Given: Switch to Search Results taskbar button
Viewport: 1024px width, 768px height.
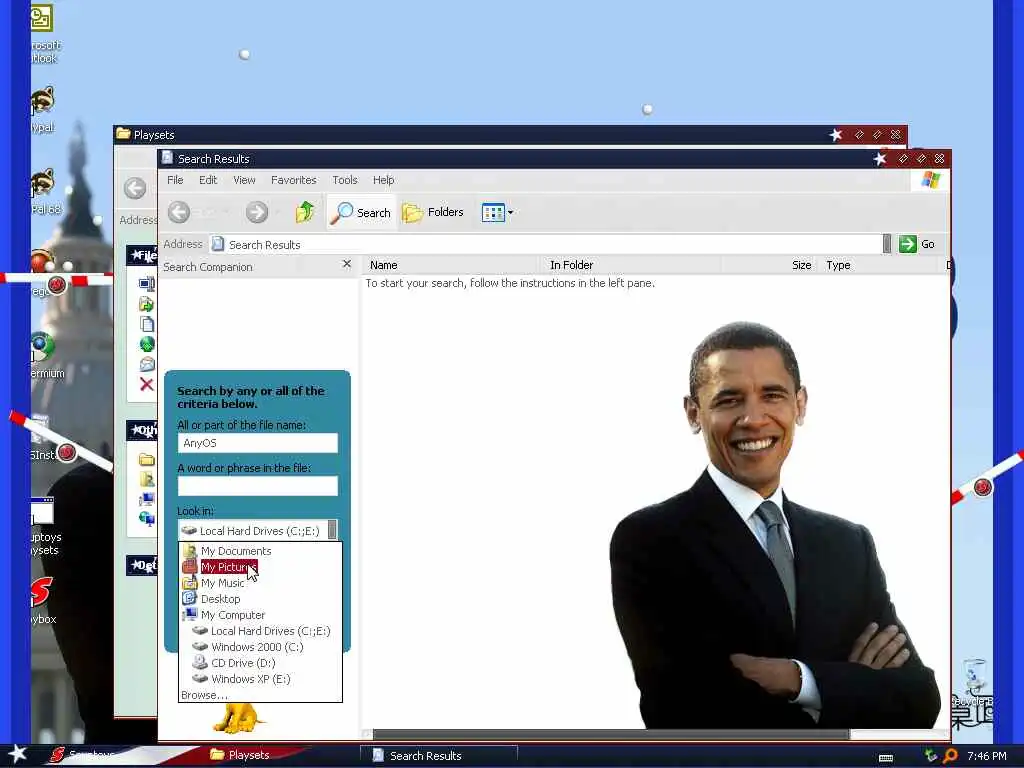Looking at the screenshot, I should coord(439,756).
